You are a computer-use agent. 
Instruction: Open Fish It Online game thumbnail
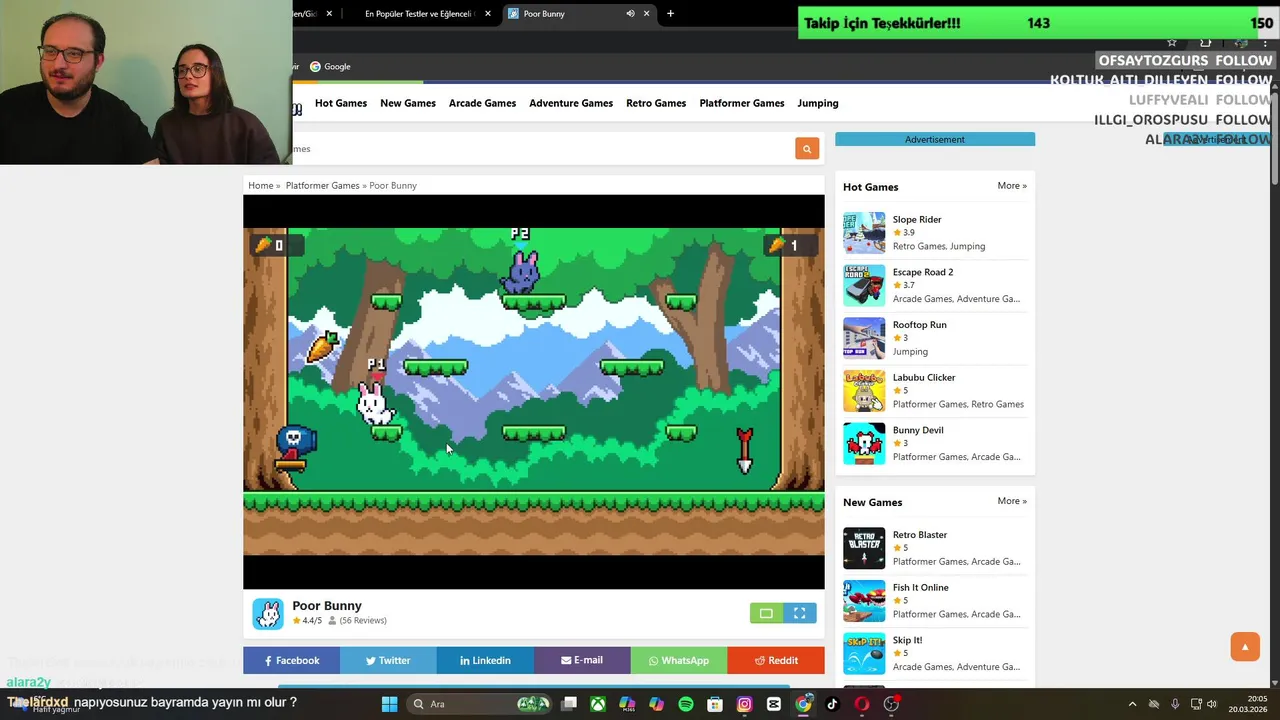coord(864,601)
